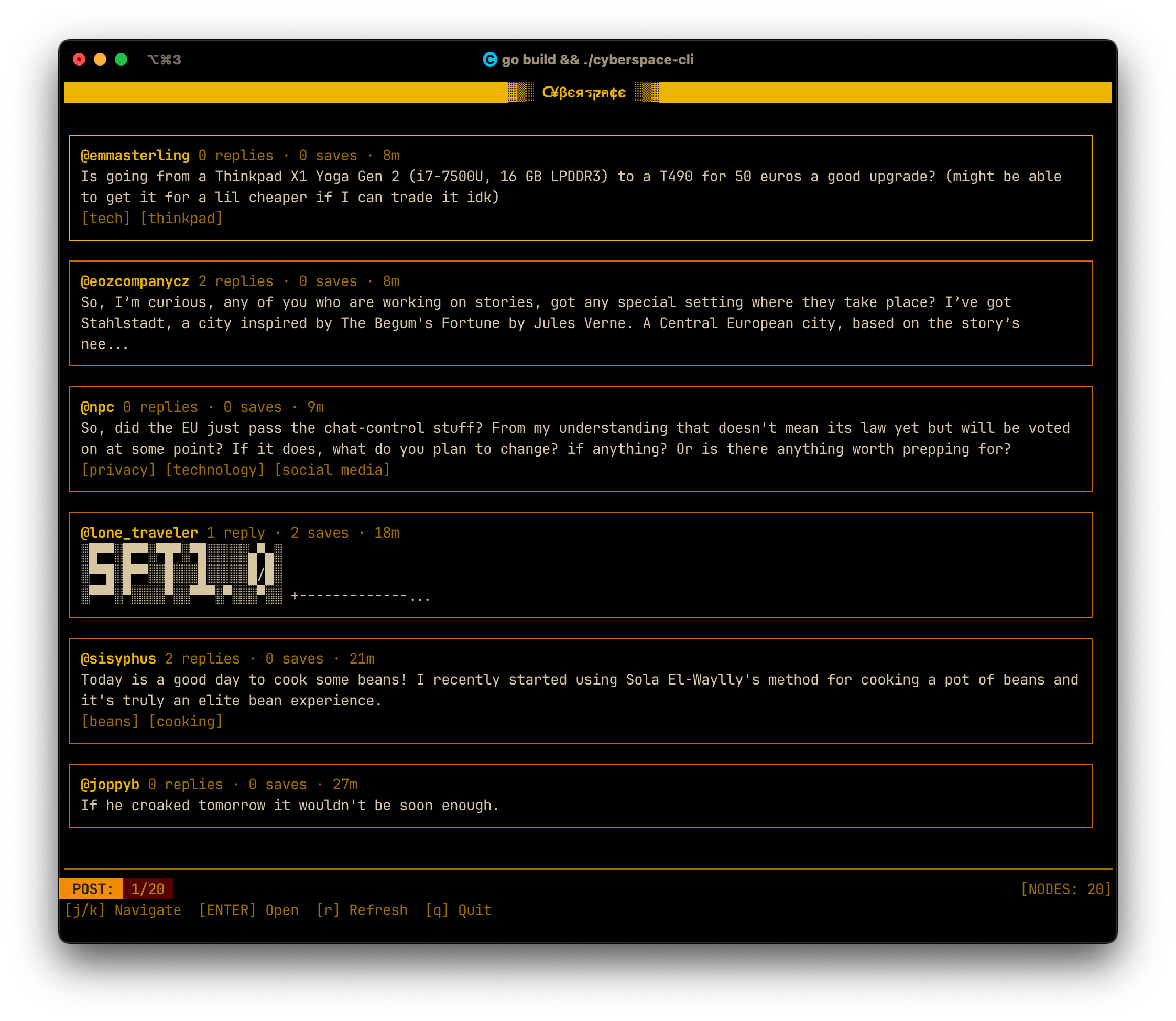This screenshot has height=1021, width=1176.
Task: Click the POST: 1/20 counter
Action: tap(116, 889)
